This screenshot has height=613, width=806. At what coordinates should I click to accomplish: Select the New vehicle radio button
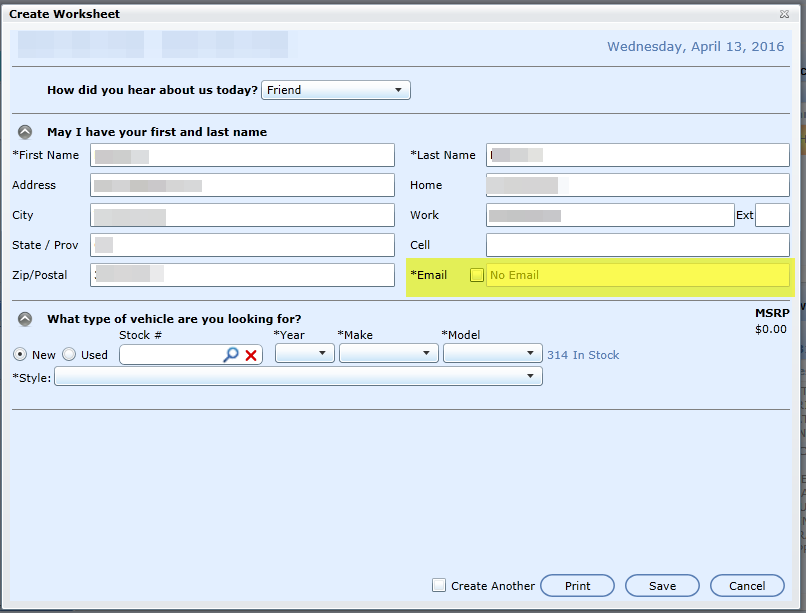(x=19, y=354)
